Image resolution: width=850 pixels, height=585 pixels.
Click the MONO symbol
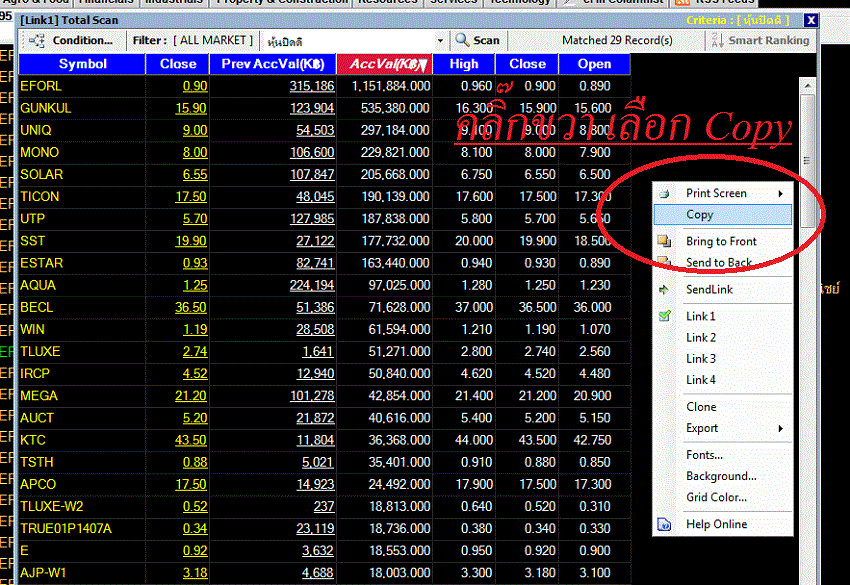tap(40, 152)
